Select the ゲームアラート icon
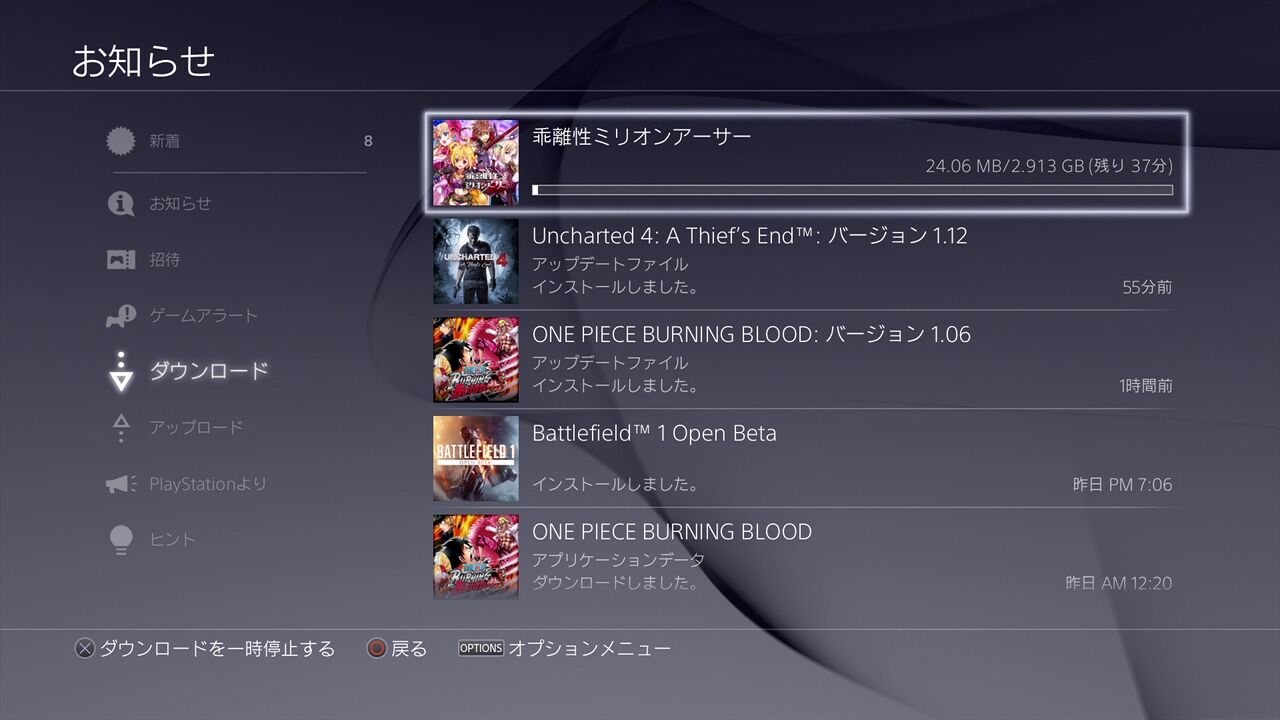Image resolution: width=1280 pixels, height=720 pixels. [x=121, y=316]
